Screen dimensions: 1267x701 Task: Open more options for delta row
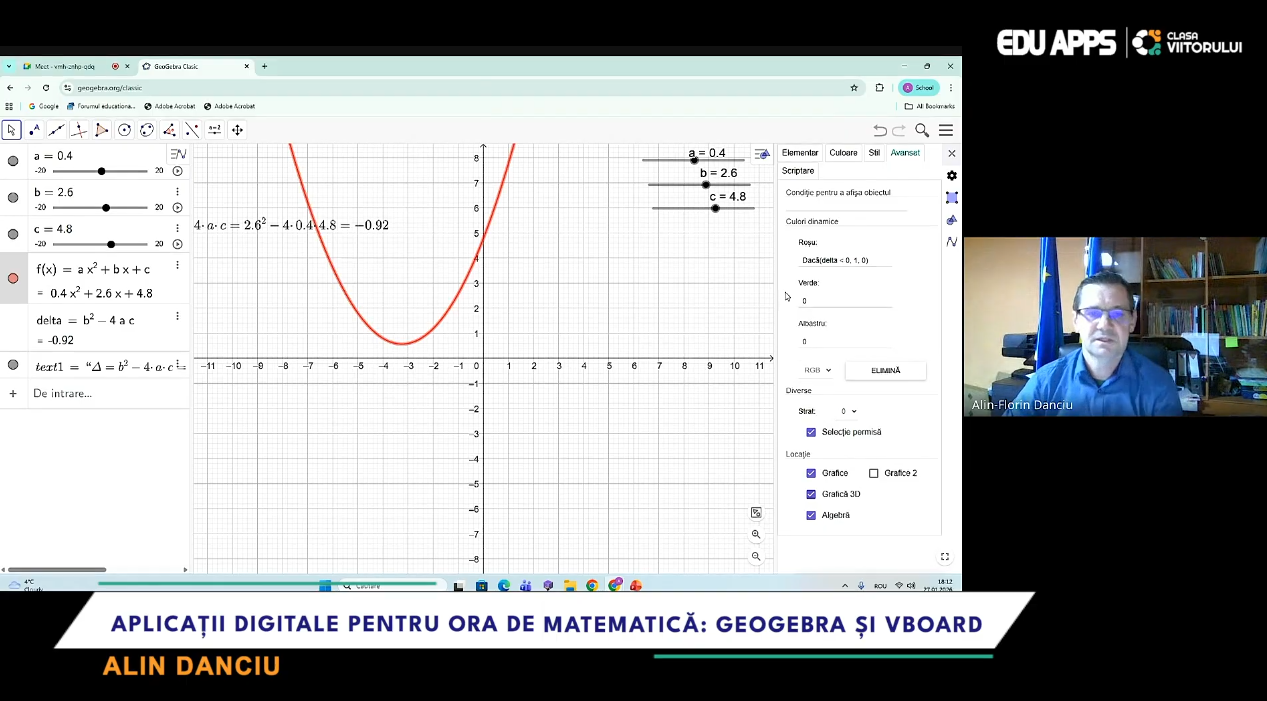coord(178,316)
